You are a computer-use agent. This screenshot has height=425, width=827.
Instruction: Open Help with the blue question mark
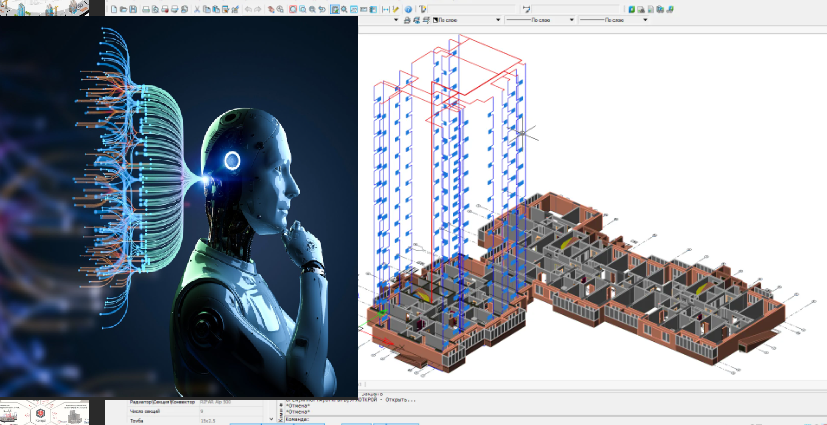coord(408,9)
